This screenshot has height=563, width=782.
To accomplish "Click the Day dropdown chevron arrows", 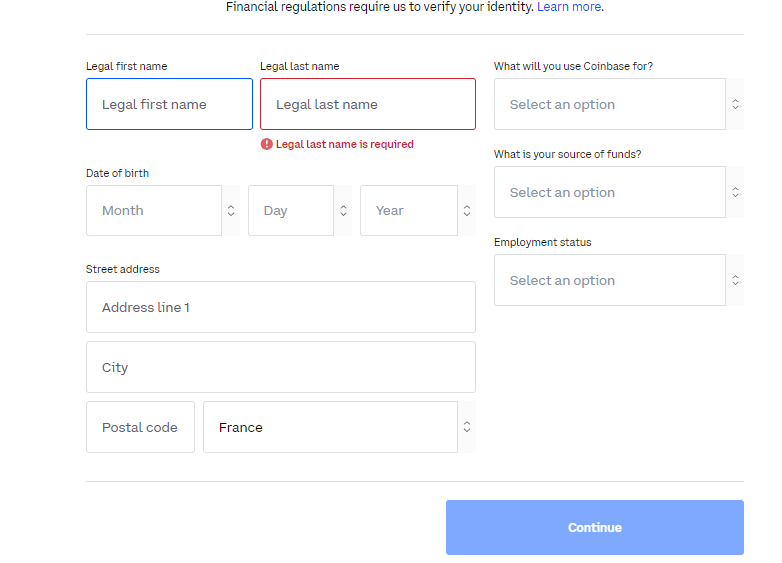I will pyautogui.click(x=343, y=210).
